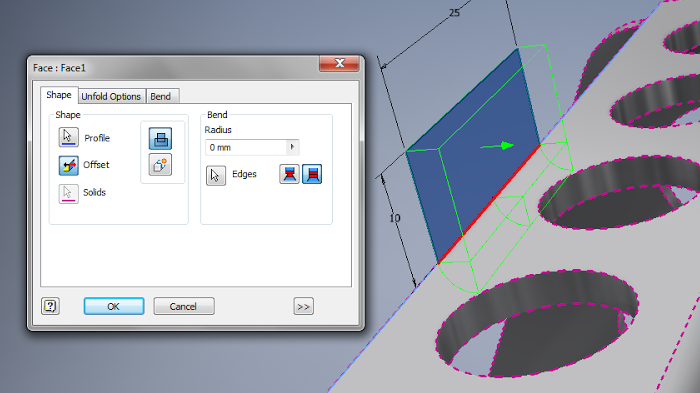Click the green direction arrow on face
Screen dimensions: 700x393
click(497, 146)
